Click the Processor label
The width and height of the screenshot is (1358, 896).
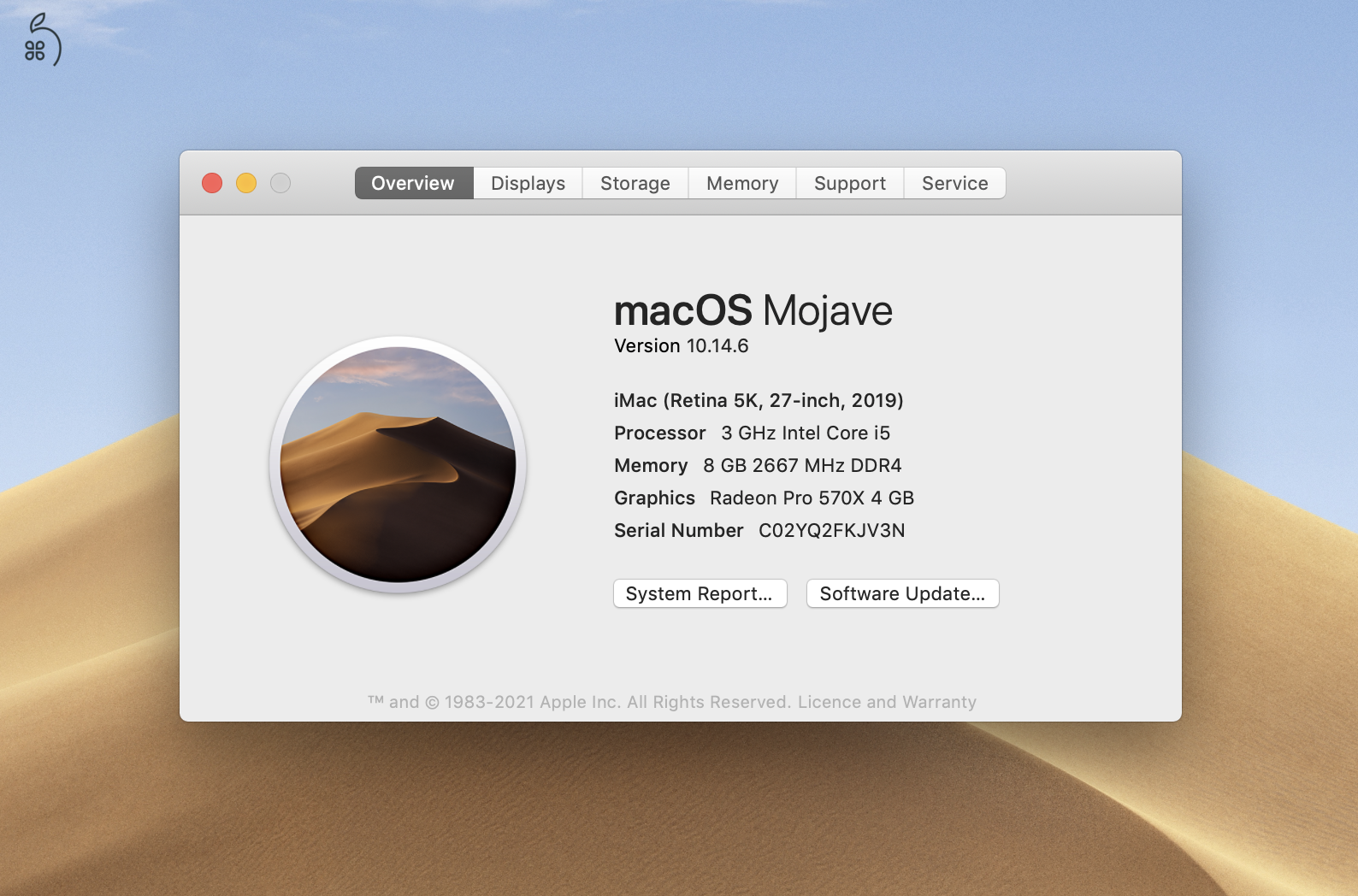click(659, 433)
